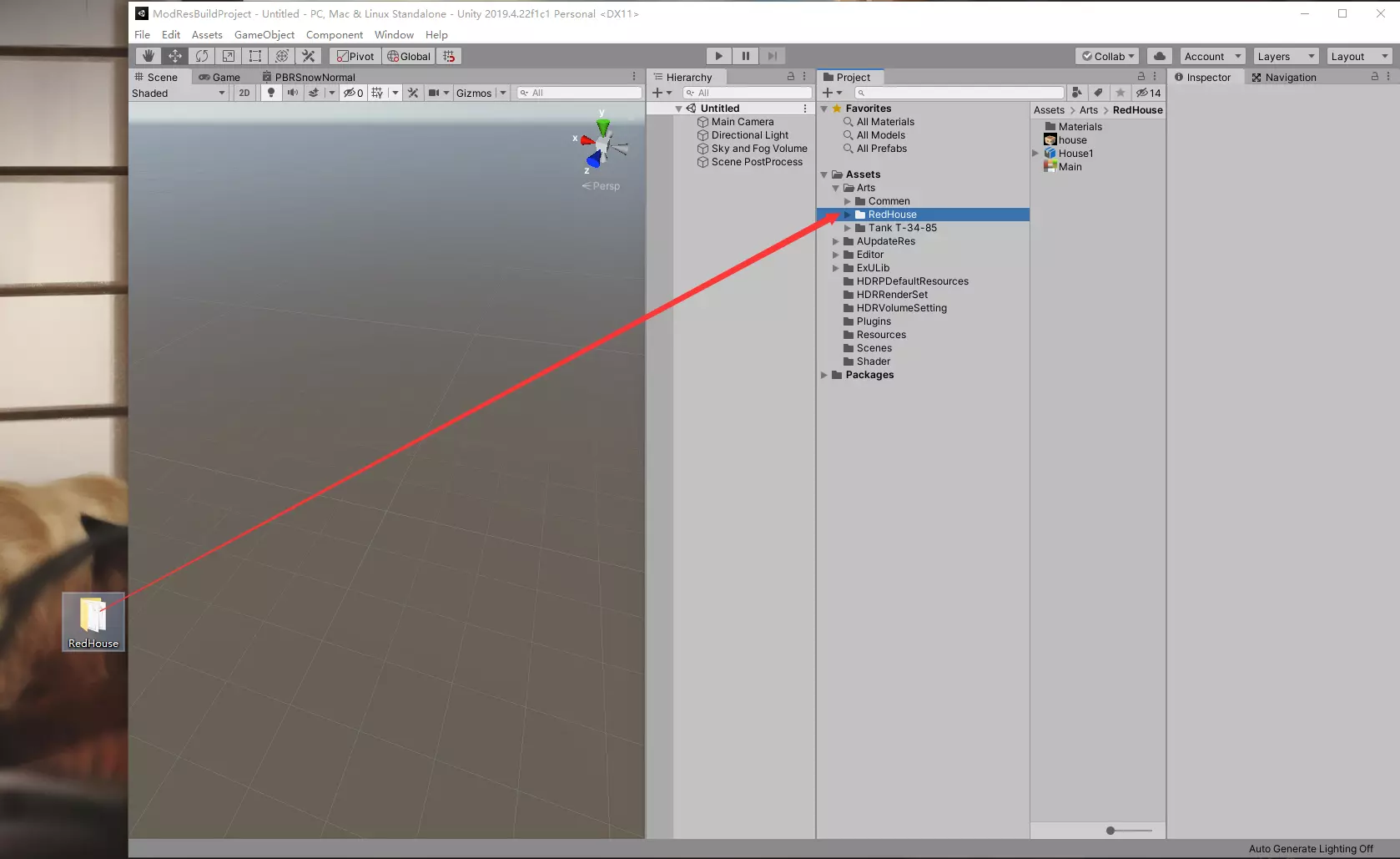This screenshot has width=1400, height=859.
Task: Select the Scale tool
Action: click(229, 56)
